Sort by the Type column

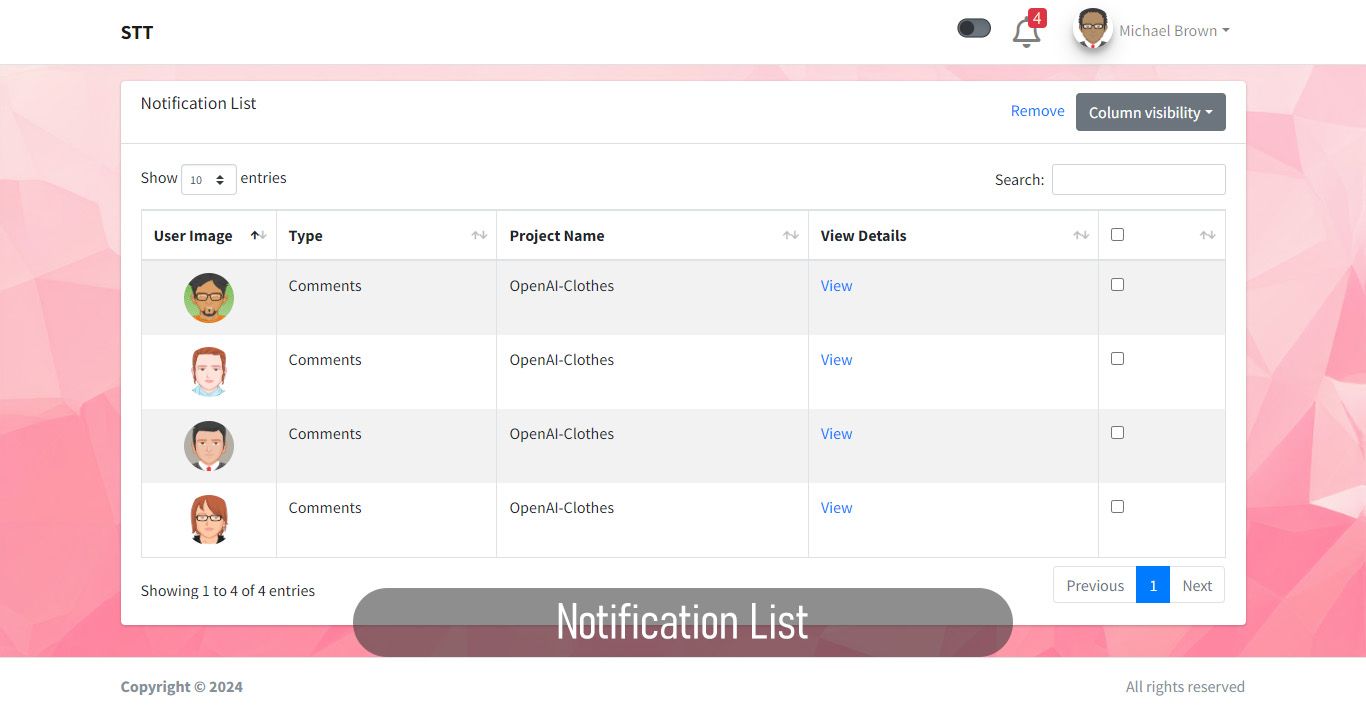click(x=386, y=236)
